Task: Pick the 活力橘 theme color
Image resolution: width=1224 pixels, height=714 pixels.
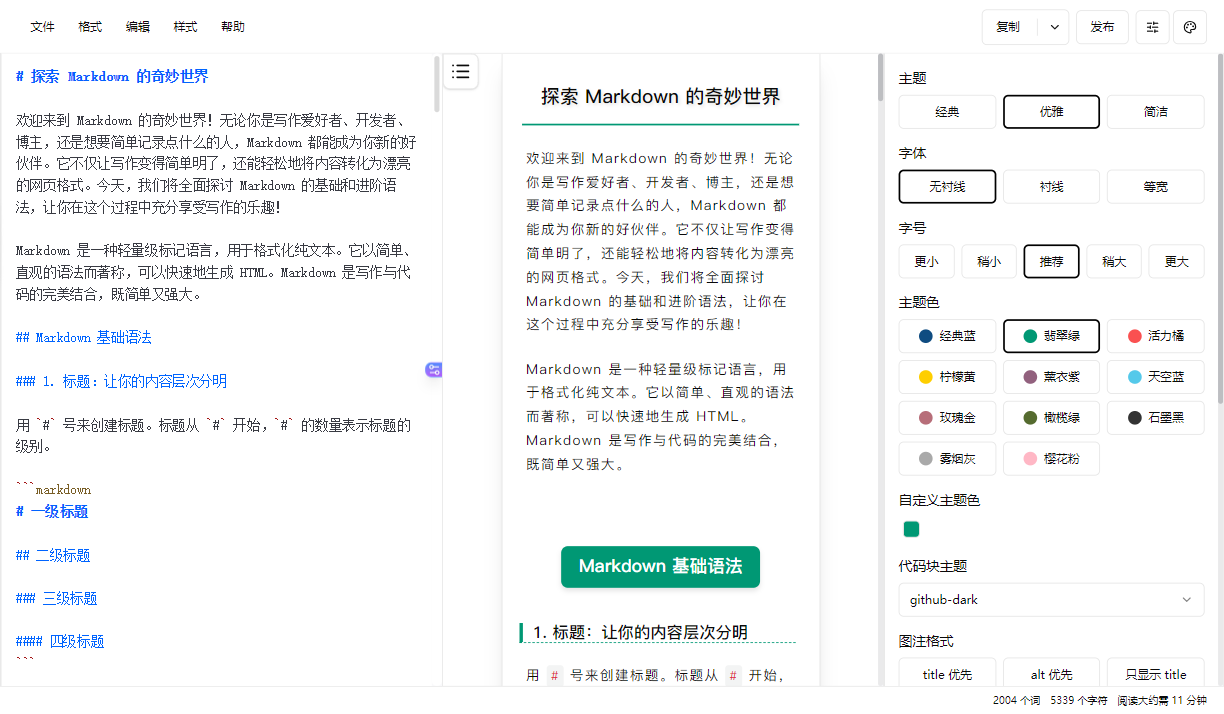Action: point(1155,336)
